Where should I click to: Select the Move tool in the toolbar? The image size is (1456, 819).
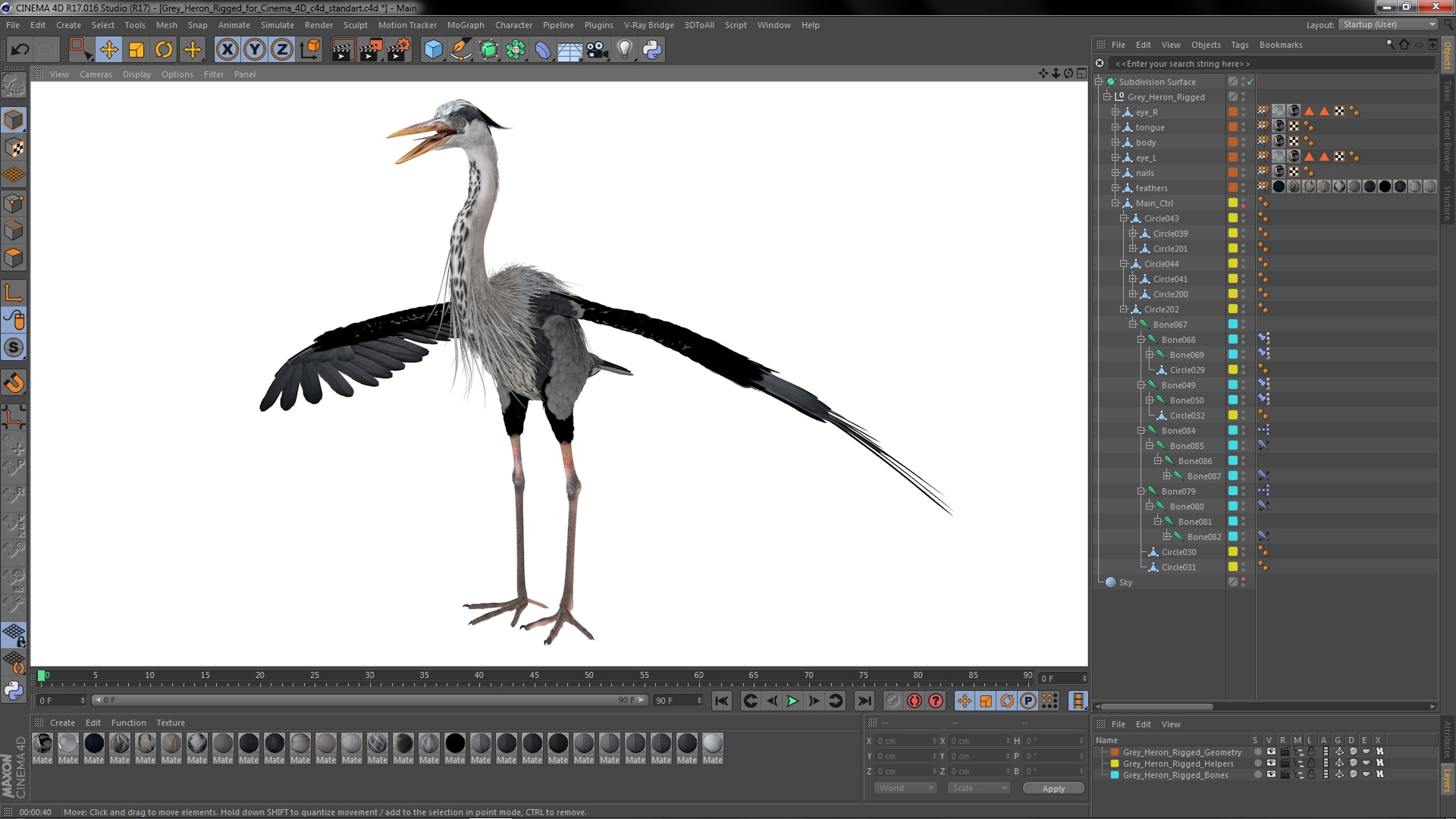(x=108, y=50)
